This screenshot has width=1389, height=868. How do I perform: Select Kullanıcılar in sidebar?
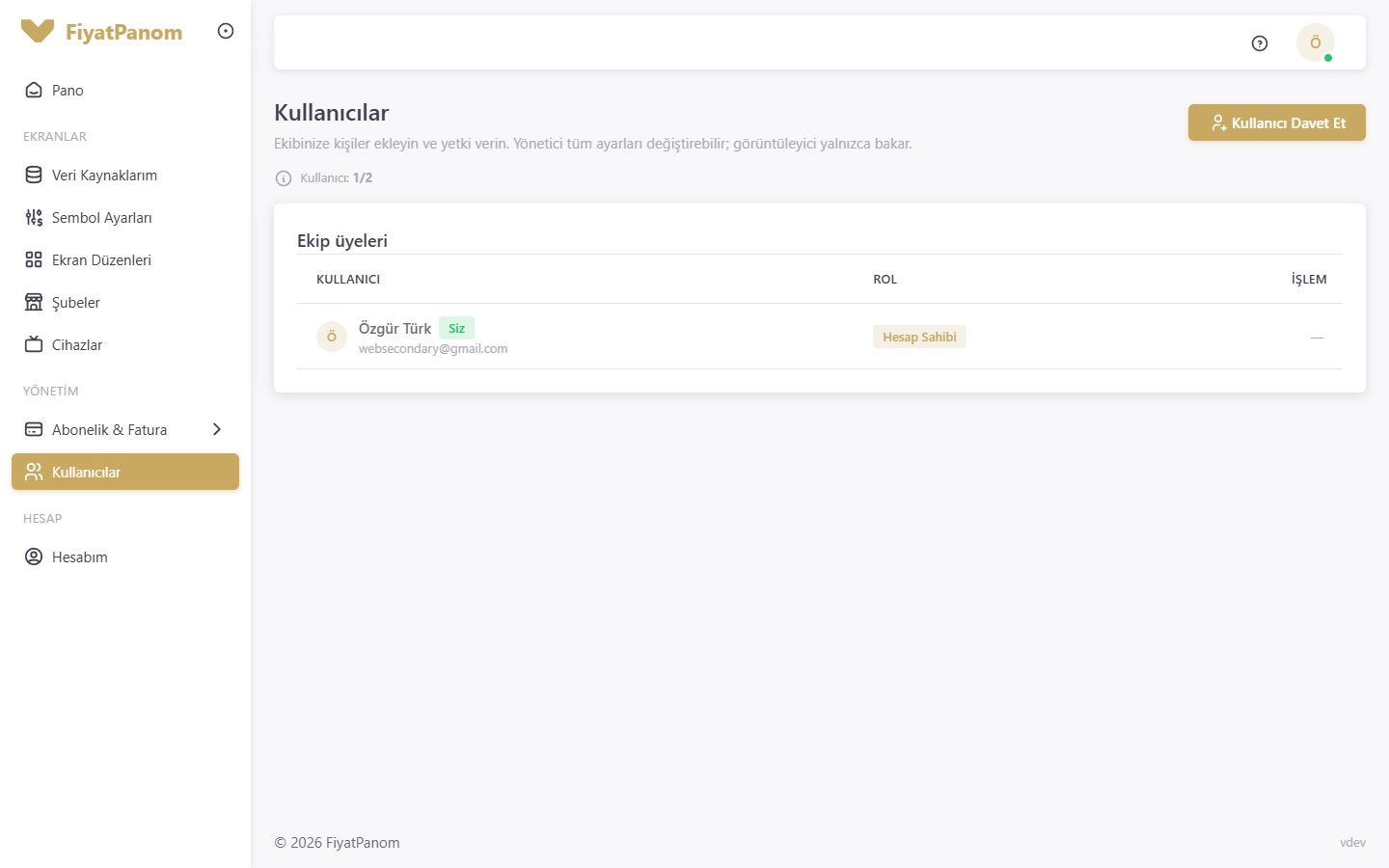pyautogui.click(x=125, y=472)
